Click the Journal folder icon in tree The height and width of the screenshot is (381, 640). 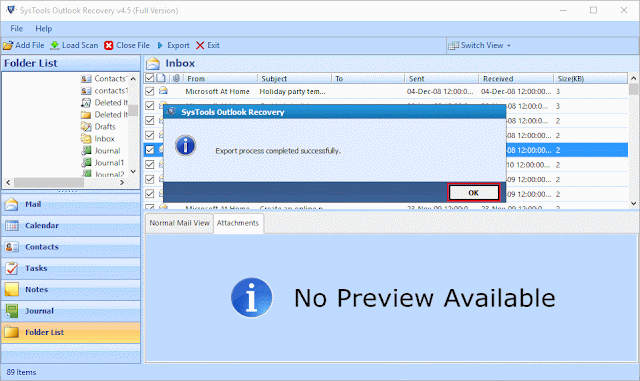86,151
